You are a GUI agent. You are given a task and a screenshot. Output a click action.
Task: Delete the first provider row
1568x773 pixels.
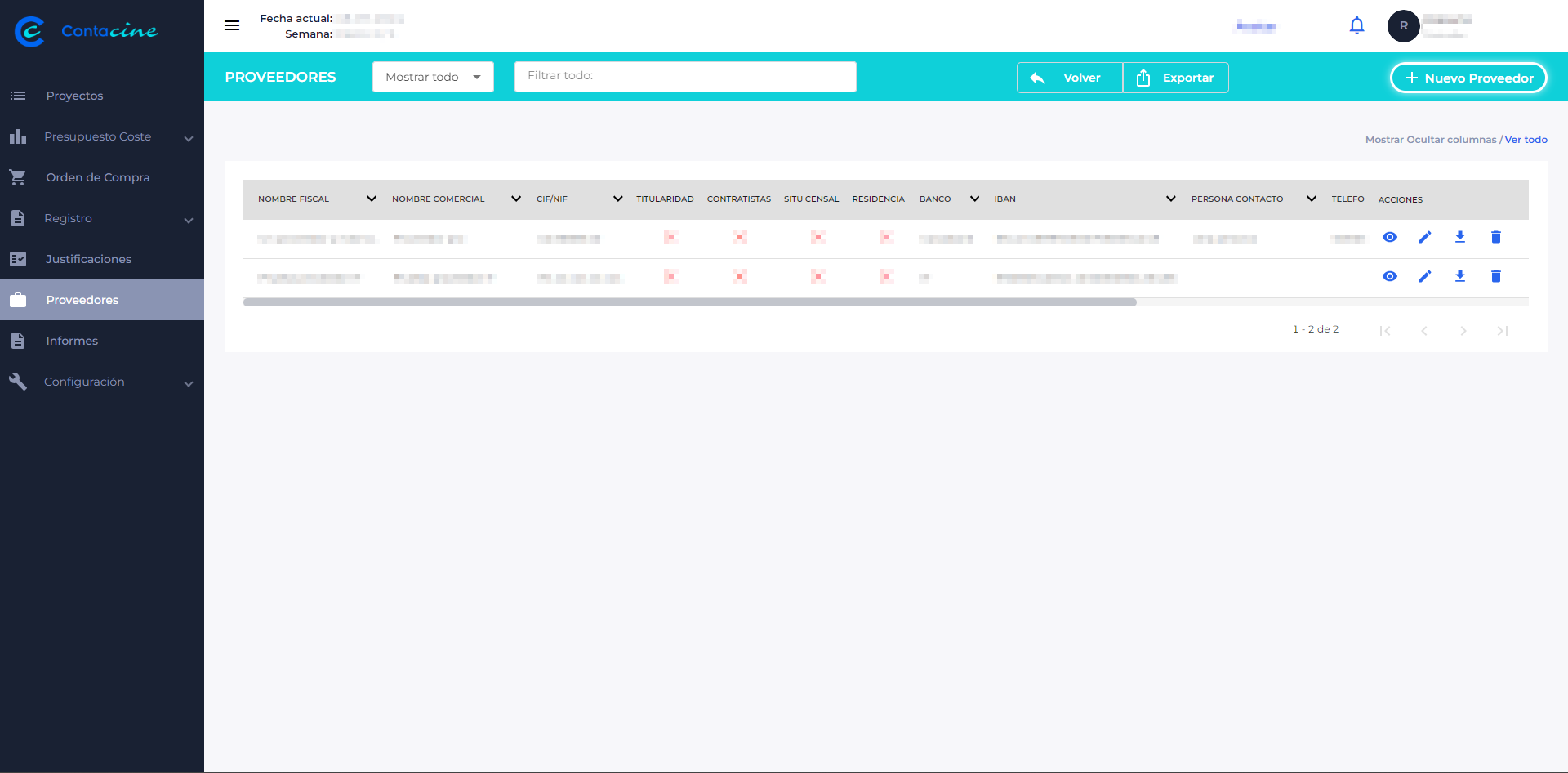point(1496,237)
